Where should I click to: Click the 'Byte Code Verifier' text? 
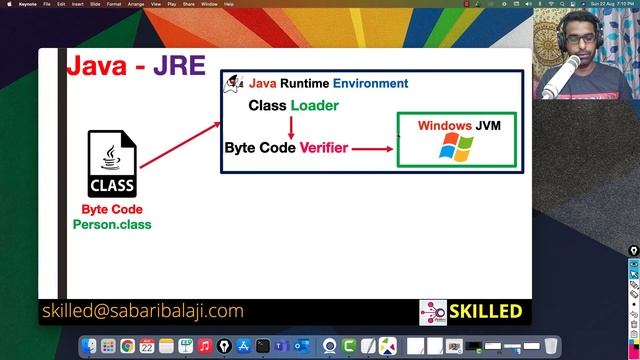[x=286, y=147]
